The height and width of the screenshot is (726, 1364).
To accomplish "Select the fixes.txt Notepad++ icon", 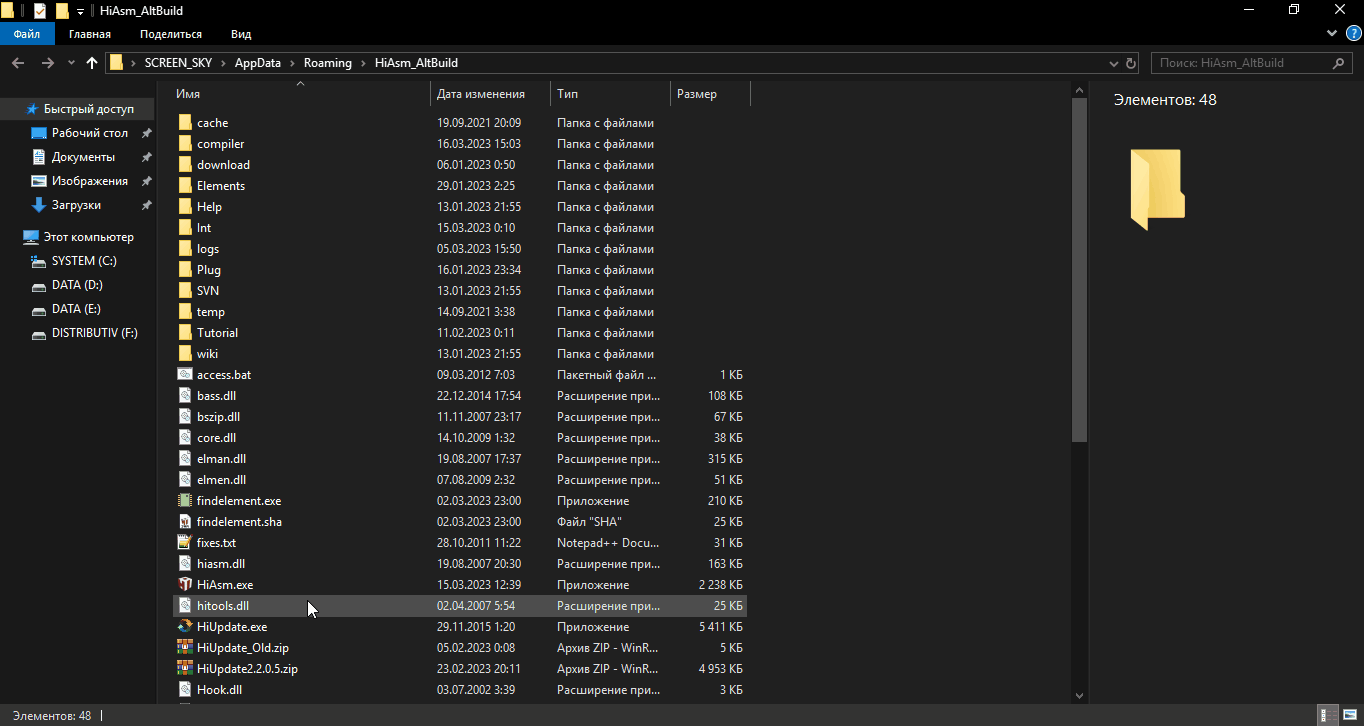I will pyautogui.click(x=184, y=543).
